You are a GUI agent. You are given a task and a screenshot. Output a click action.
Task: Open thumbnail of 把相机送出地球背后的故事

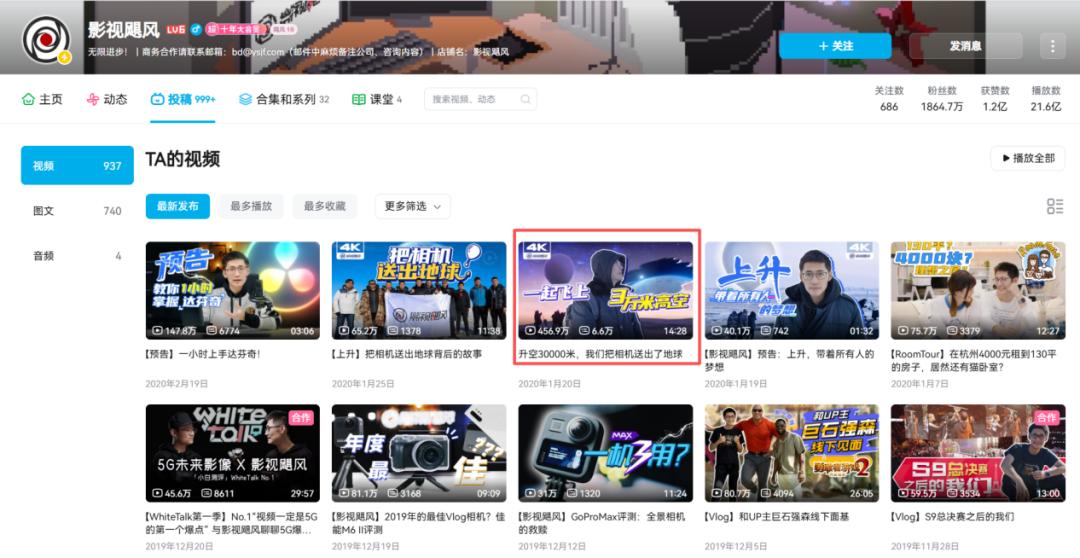[x=419, y=290]
